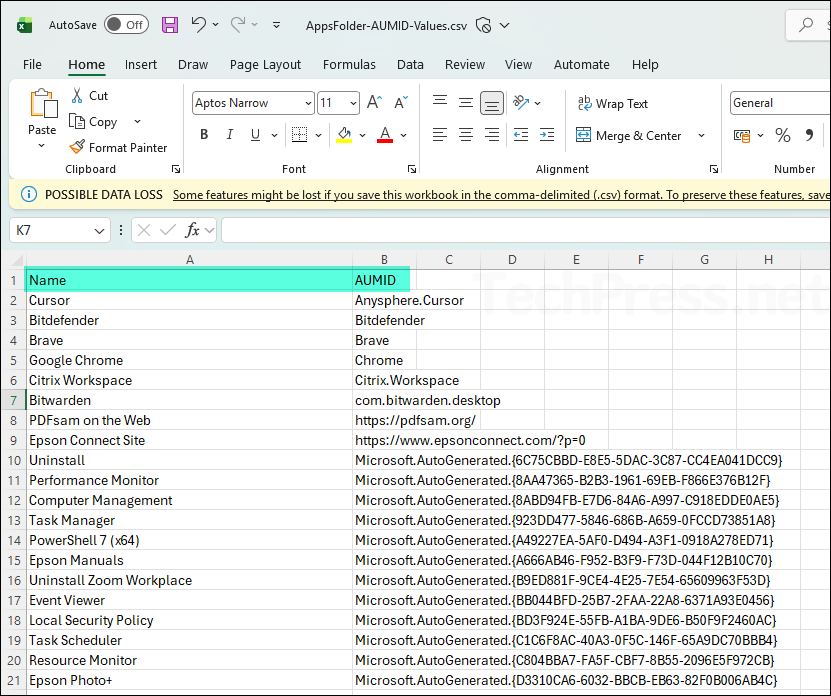Click the Center alignment icon
831x696 pixels.
(x=466, y=134)
